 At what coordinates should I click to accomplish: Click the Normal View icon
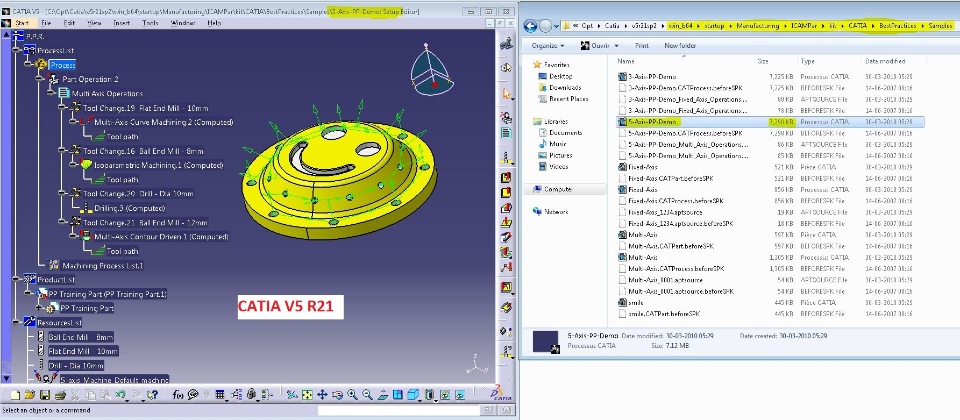[382, 395]
